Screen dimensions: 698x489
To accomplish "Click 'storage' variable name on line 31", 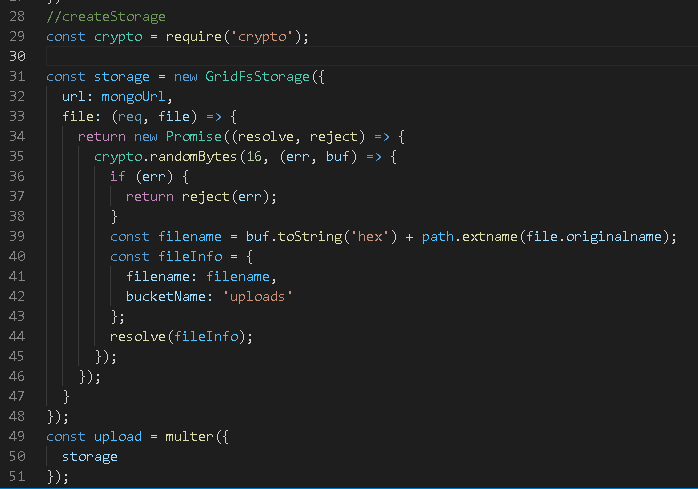I will coord(122,77).
